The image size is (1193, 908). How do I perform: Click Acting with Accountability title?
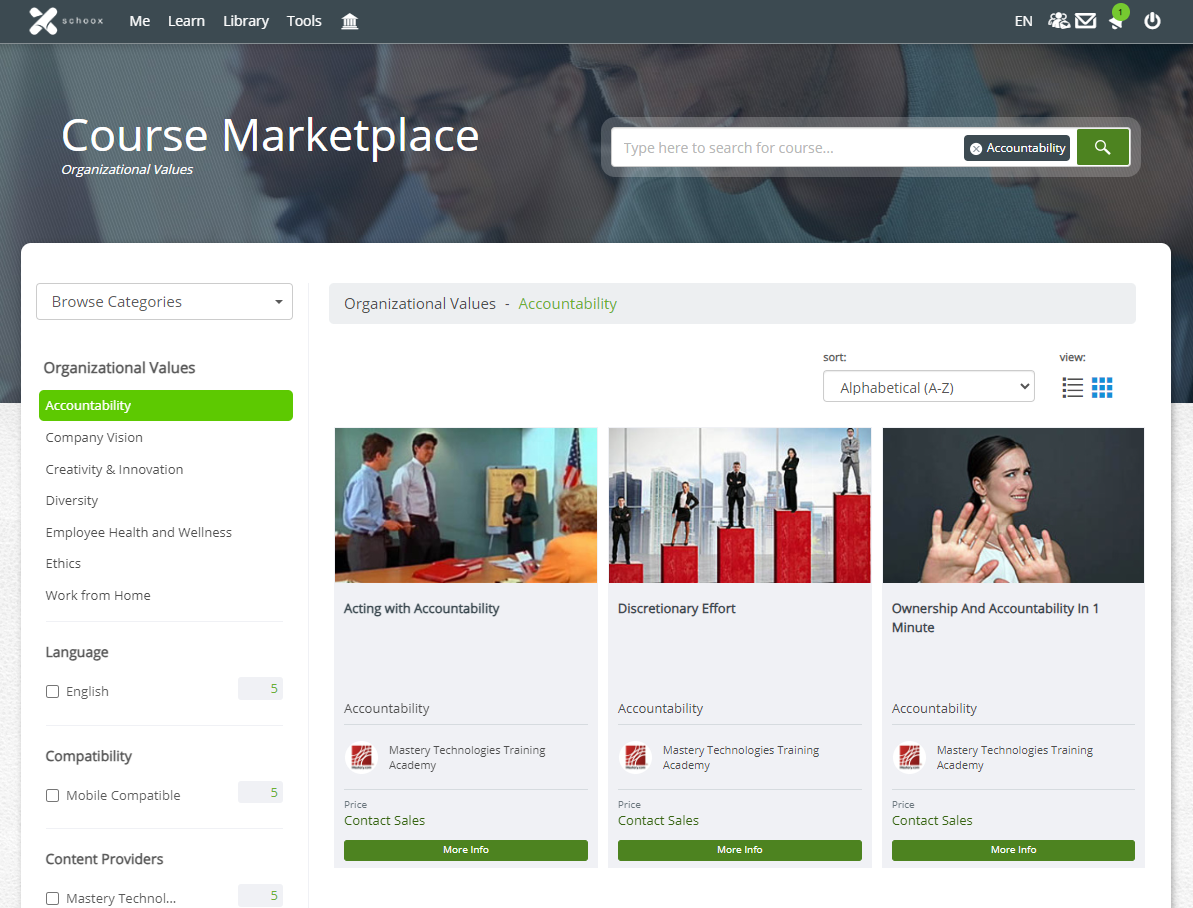click(422, 609)
